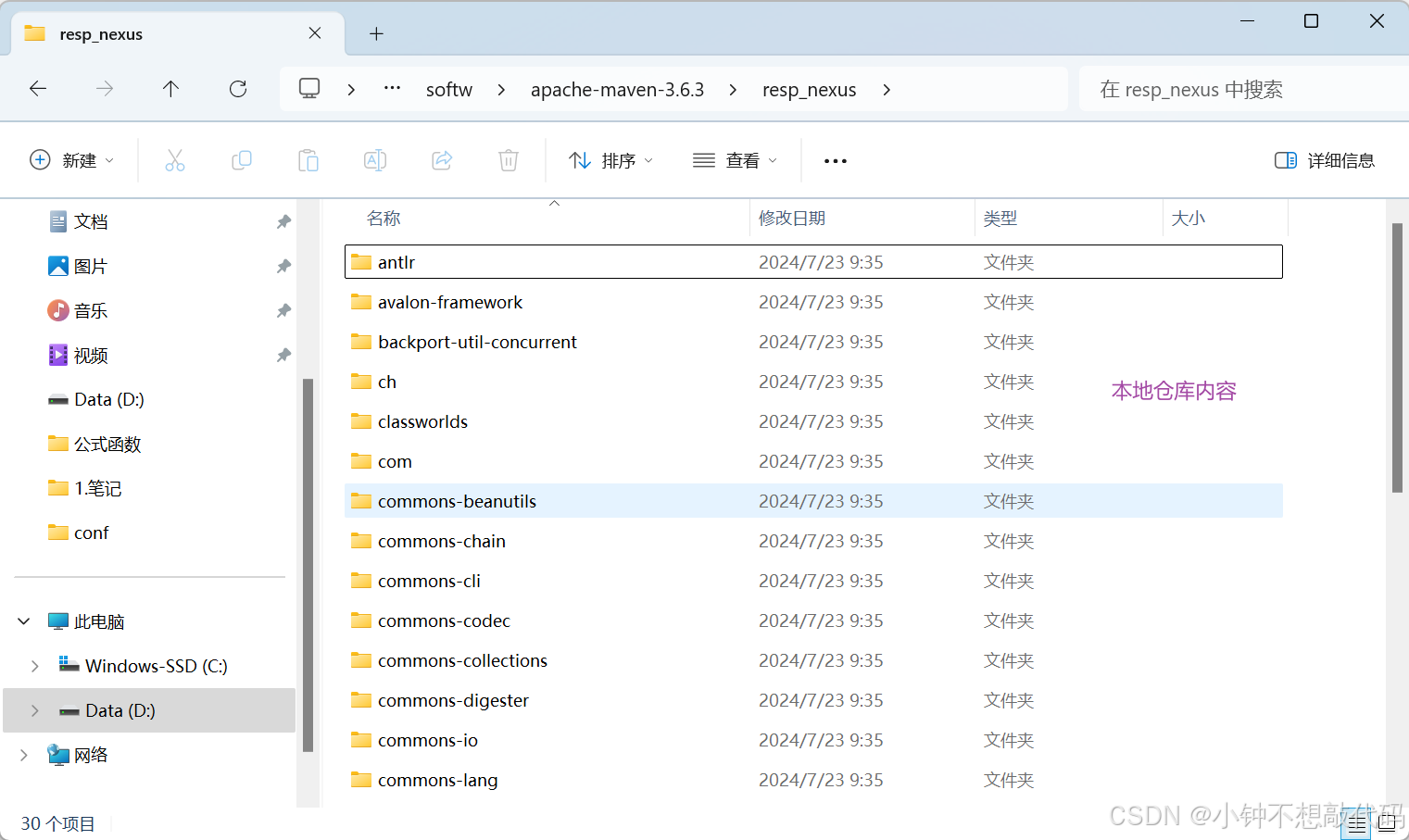Click the Delete trash can icon

click(509, 160)
